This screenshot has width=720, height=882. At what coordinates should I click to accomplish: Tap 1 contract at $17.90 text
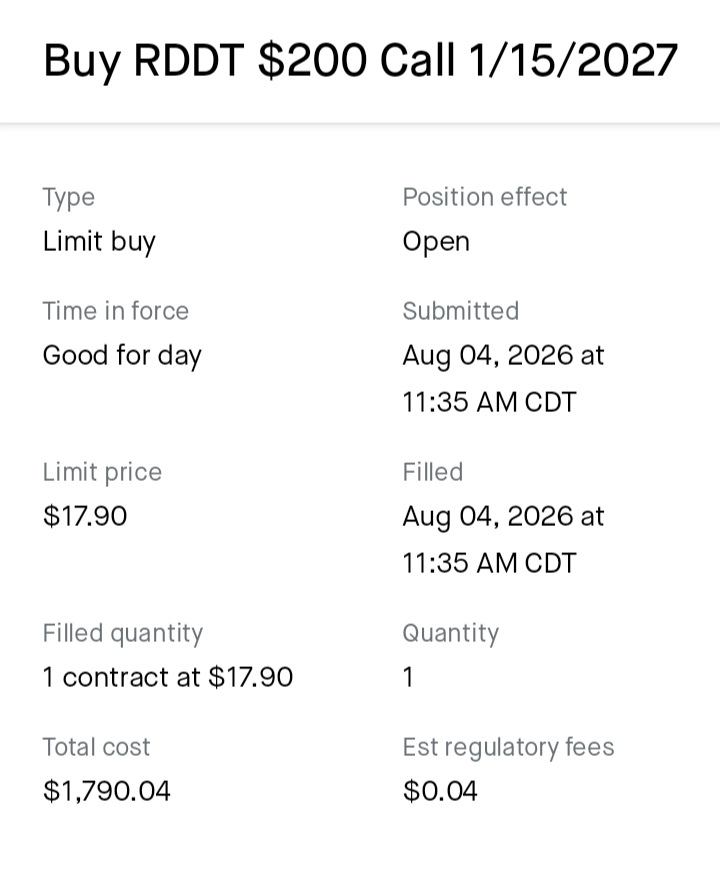(168, 677)
